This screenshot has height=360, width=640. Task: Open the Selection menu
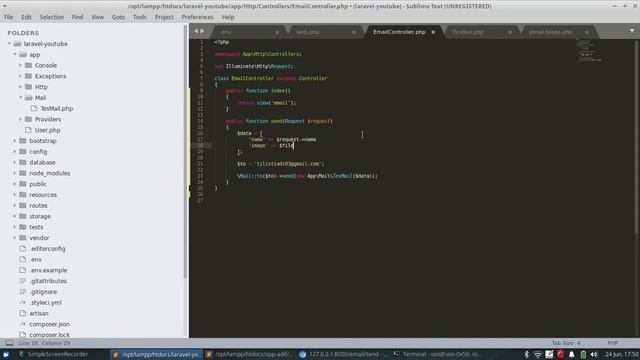tap(52, 17)
